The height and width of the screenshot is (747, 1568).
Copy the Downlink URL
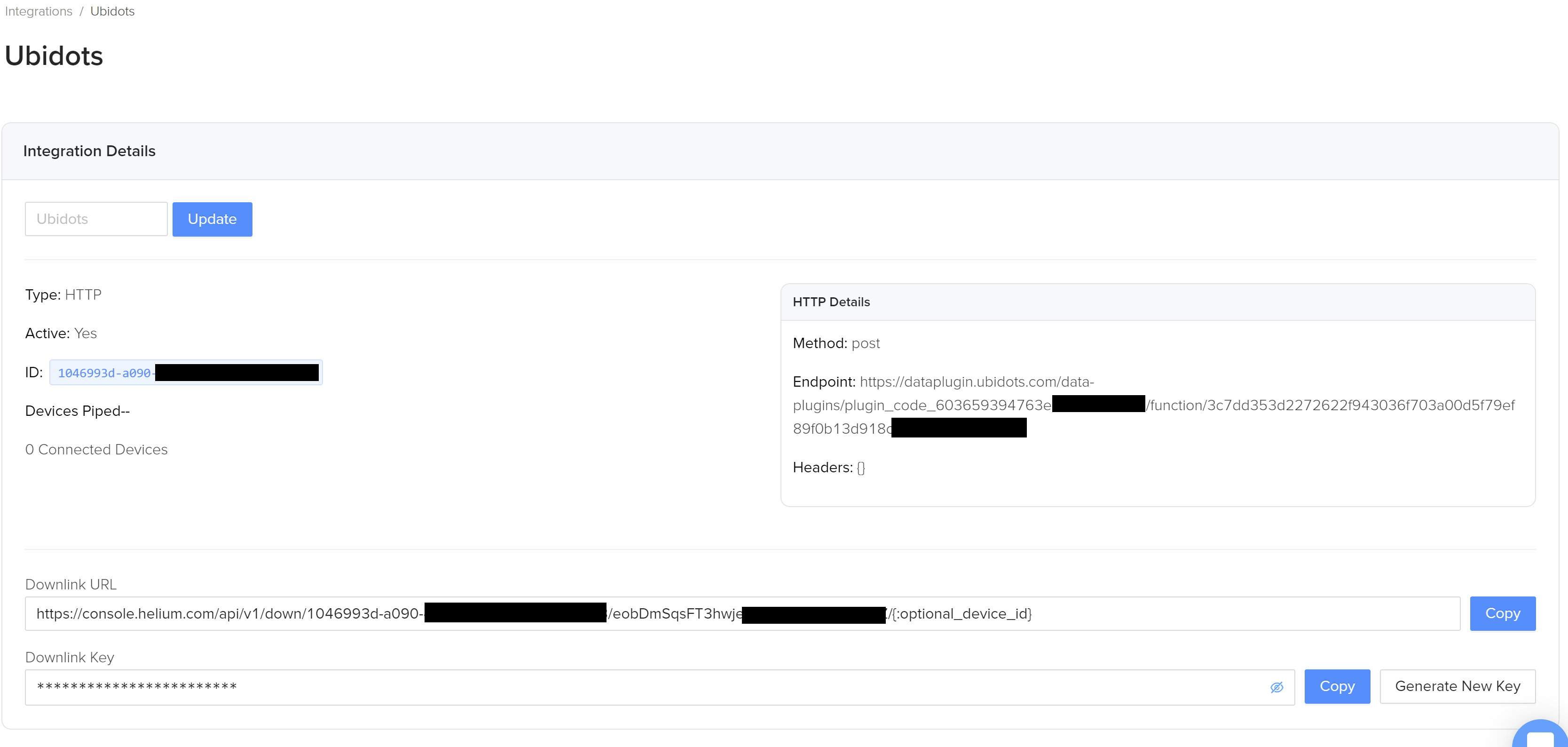coord(1502,614)
